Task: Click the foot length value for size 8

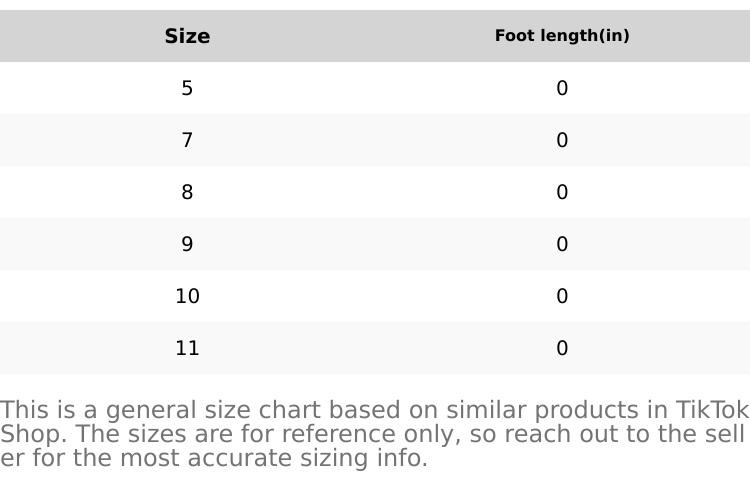Action: point(562,192)
